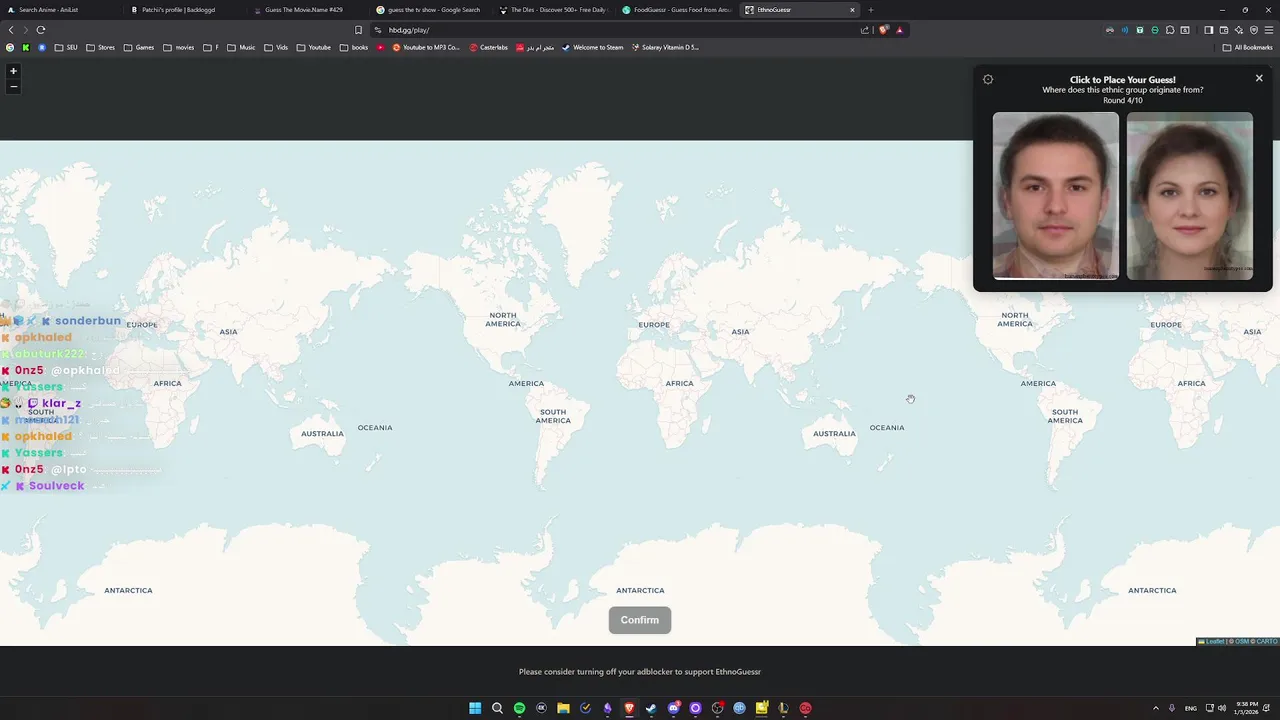Image resolution: width=1280 pixels, height=720 pixels.
Task: Open qBittorrent from the taskbar
Action: click(739, 708)
